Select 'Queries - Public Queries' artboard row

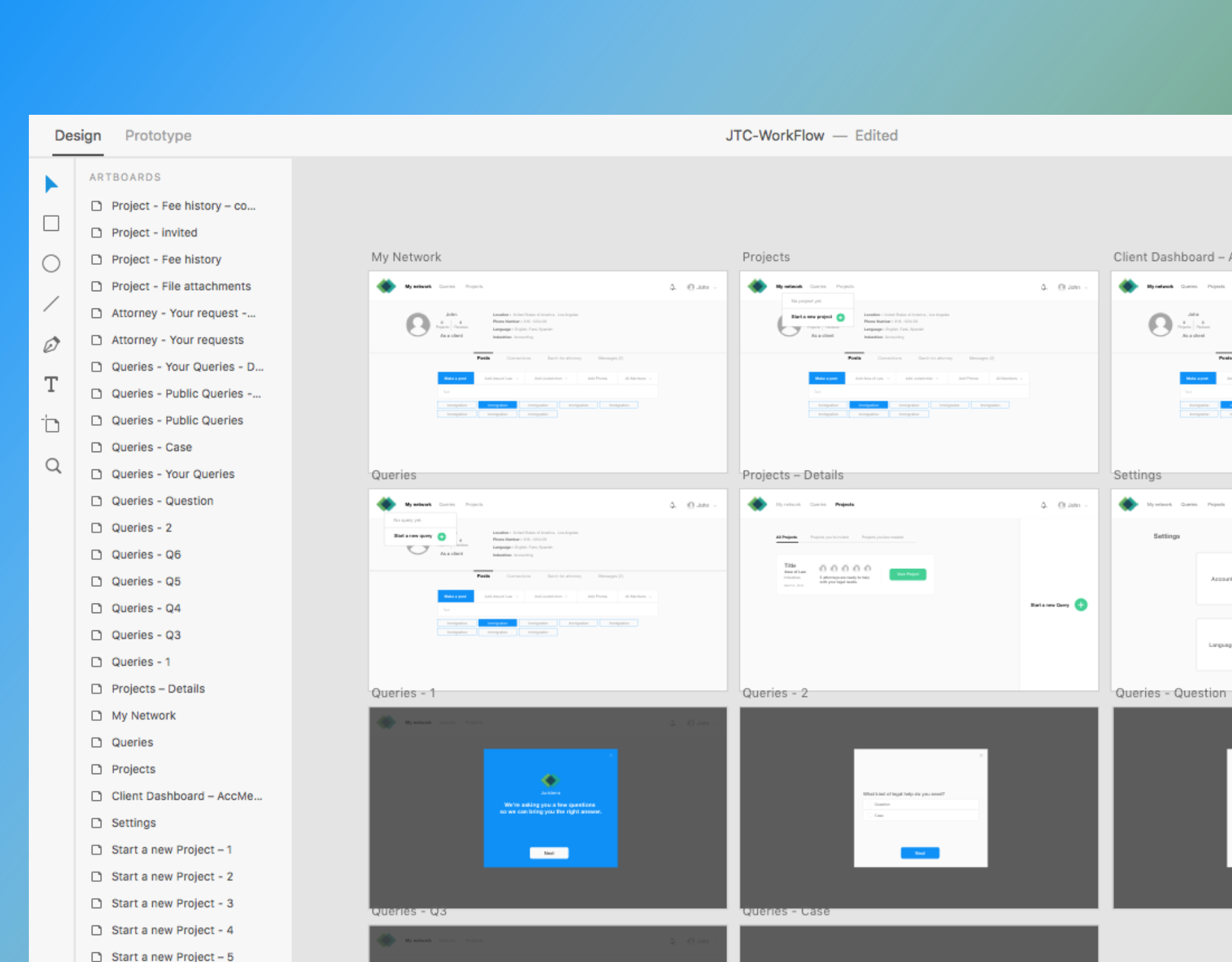pos(183,421)
